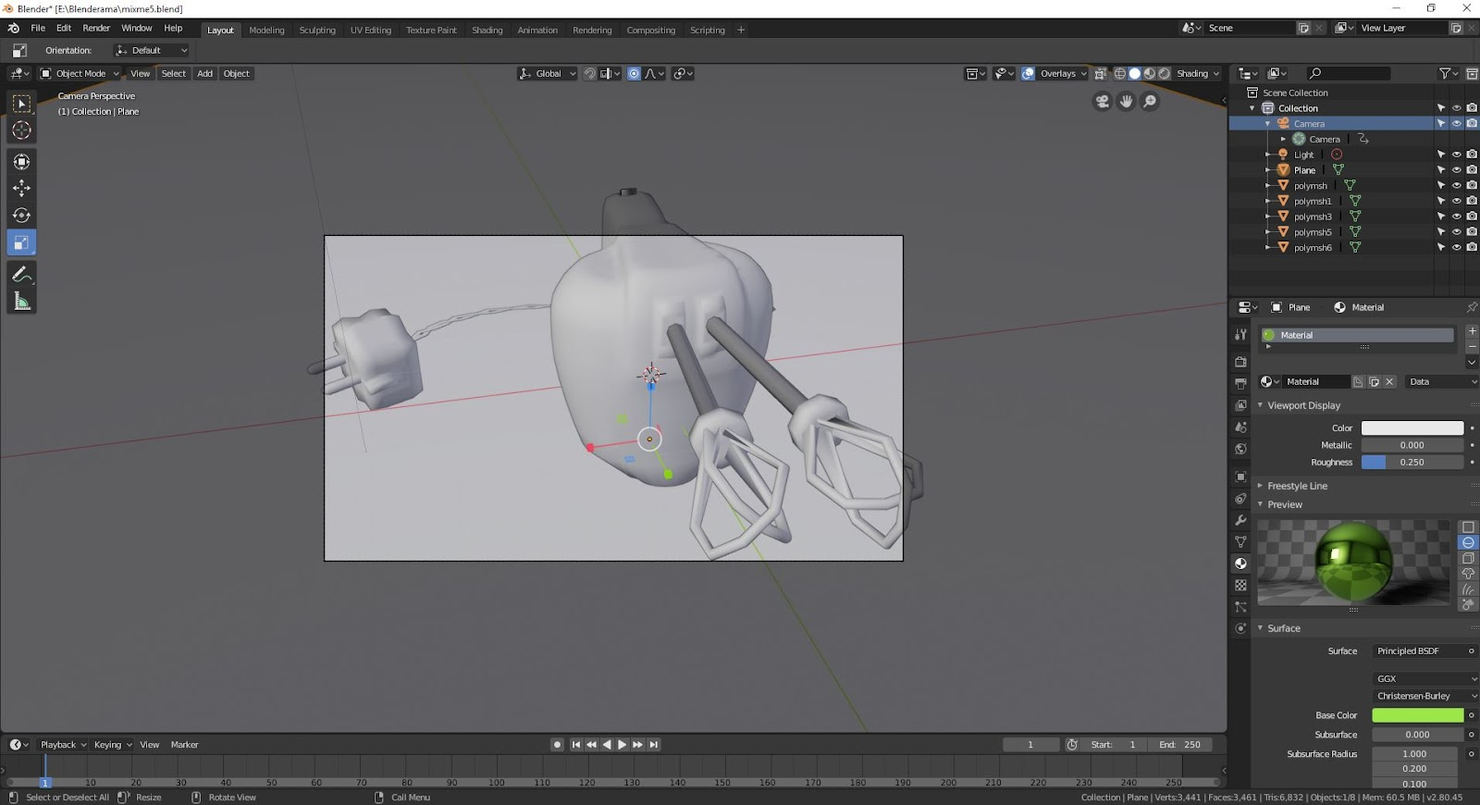This screenshot has width=1480, height=805.
Task: Toggle the Overlays display off
Action: [x=1027, y=73]
